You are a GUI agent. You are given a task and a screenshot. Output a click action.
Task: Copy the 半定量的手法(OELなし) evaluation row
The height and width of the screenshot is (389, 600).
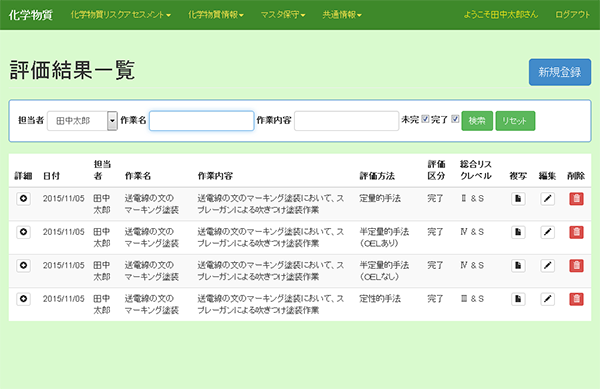[518, 265]
